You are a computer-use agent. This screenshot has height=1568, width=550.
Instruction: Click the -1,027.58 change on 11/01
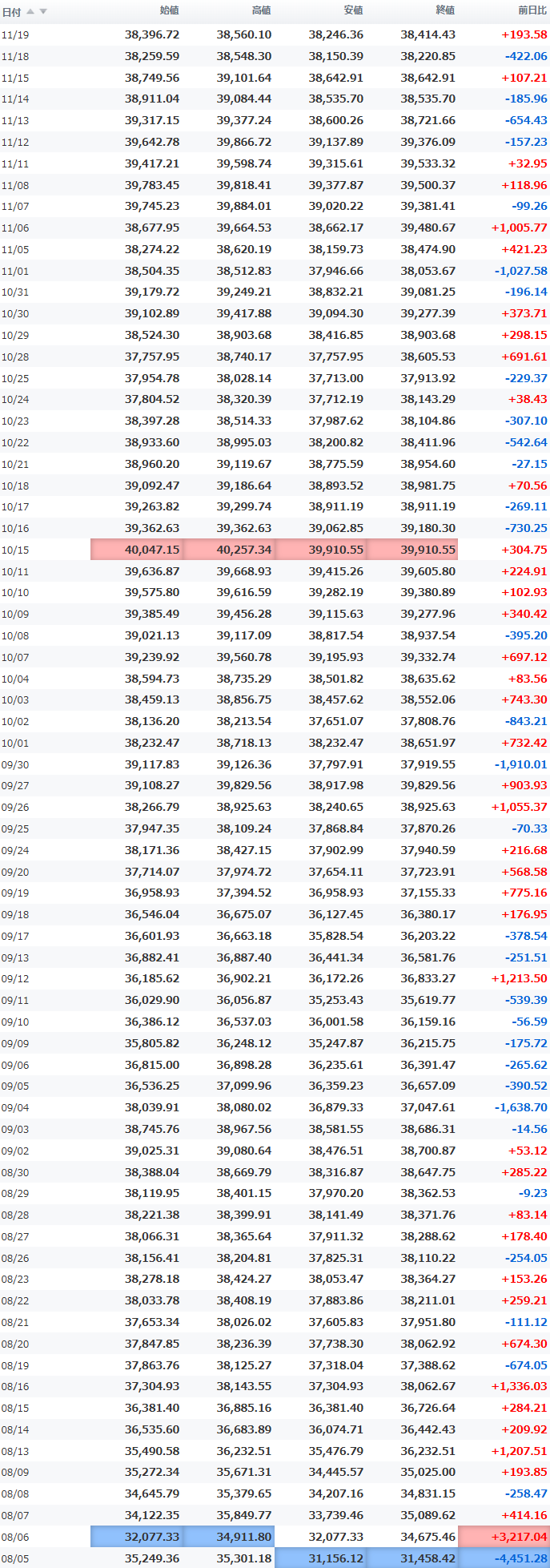[x=521, y=271]
